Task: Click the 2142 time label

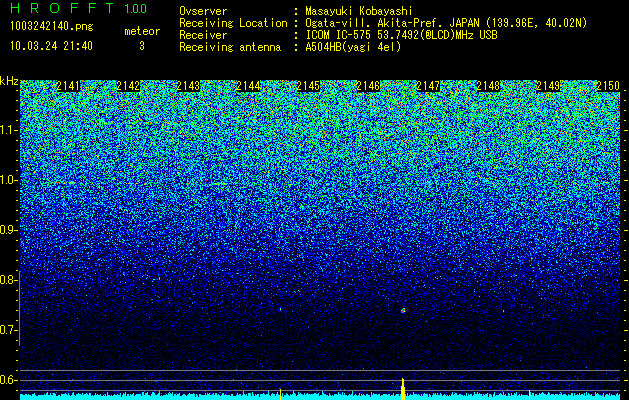Action: click(x=128, y=86)
